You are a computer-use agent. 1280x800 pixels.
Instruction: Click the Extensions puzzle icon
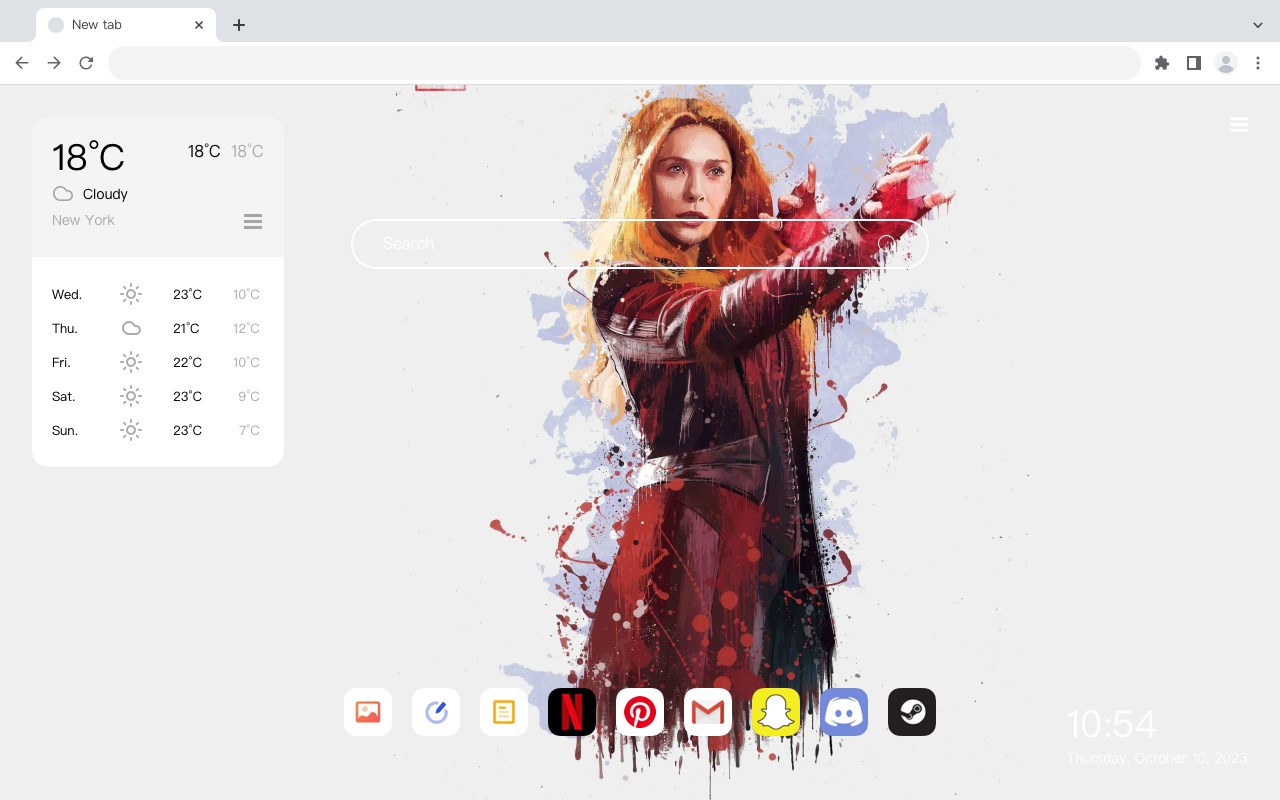click(1162, 63)
